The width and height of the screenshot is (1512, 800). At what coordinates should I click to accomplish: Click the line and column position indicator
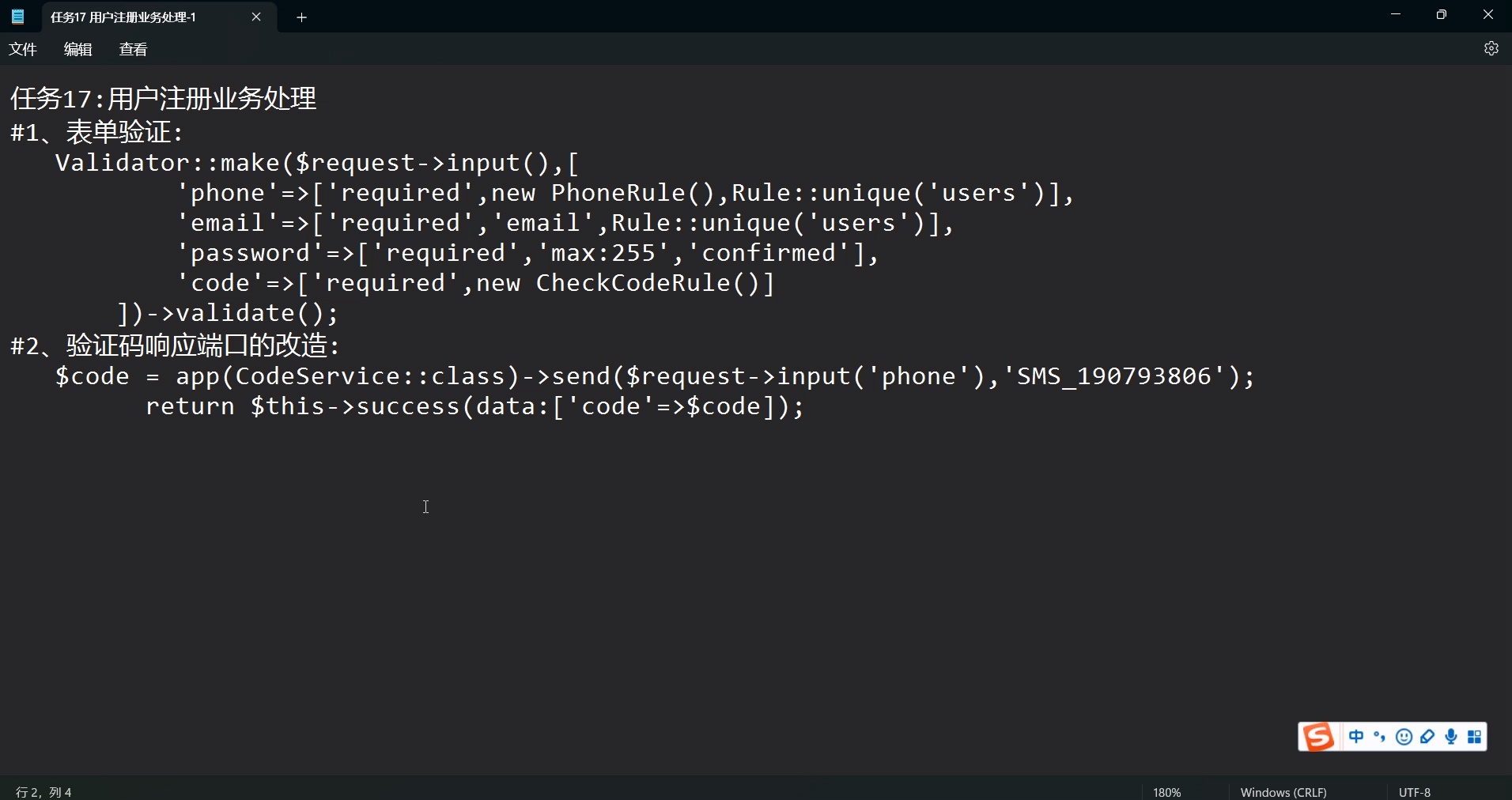(x=43, y=792)
